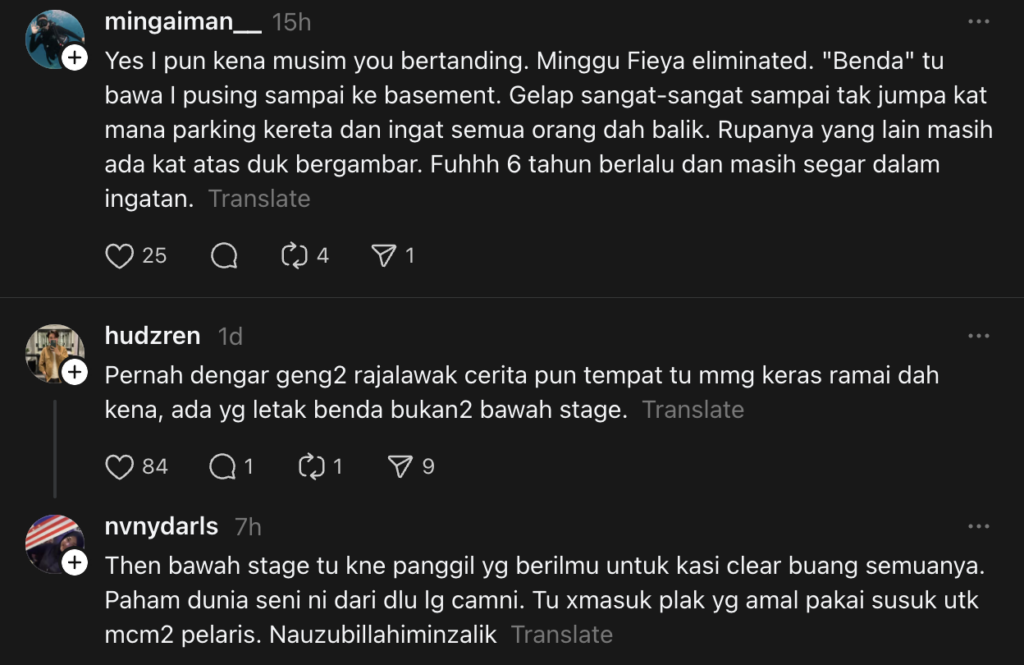View hudzren's profile picture

(54, 351)
